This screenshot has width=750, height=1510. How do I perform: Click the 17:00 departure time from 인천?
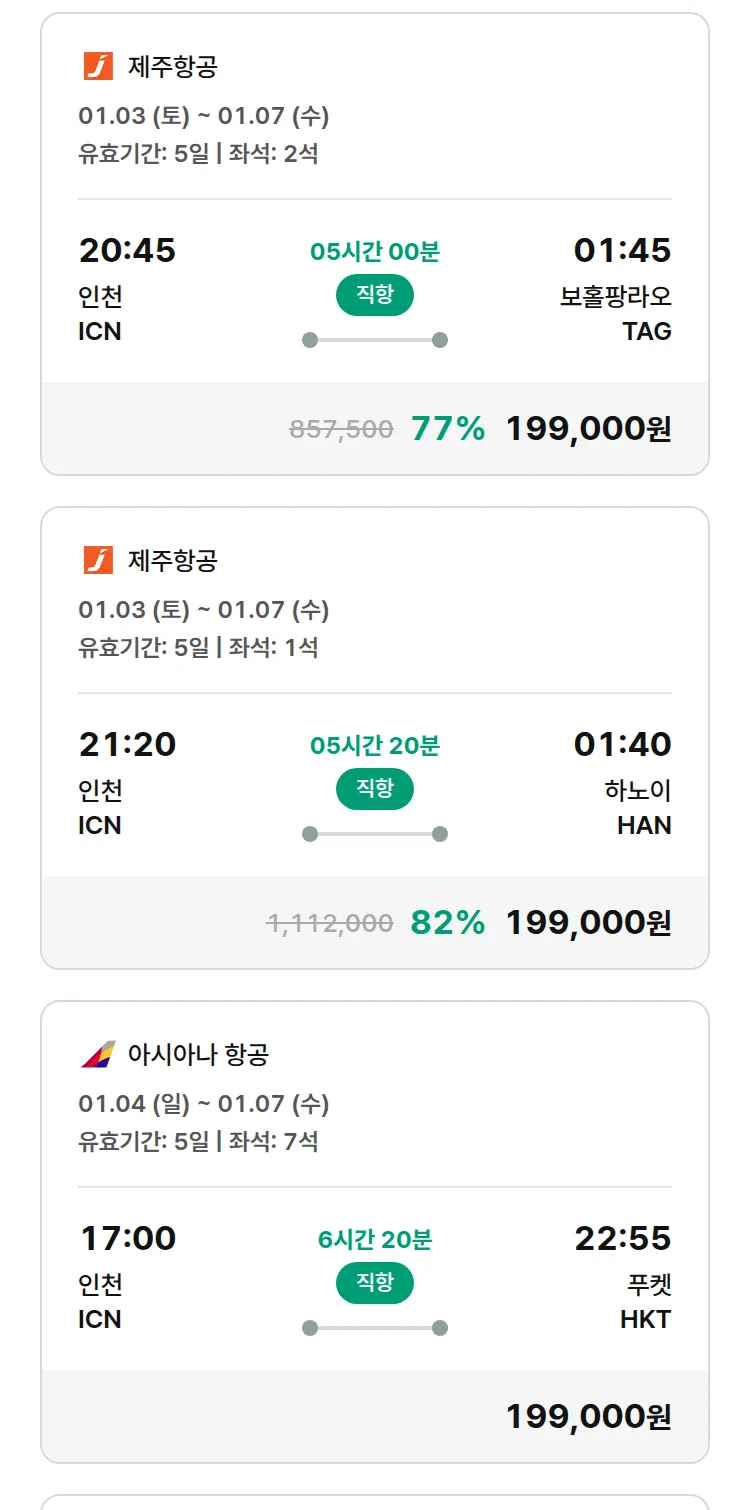click(x=127, y=1238)
